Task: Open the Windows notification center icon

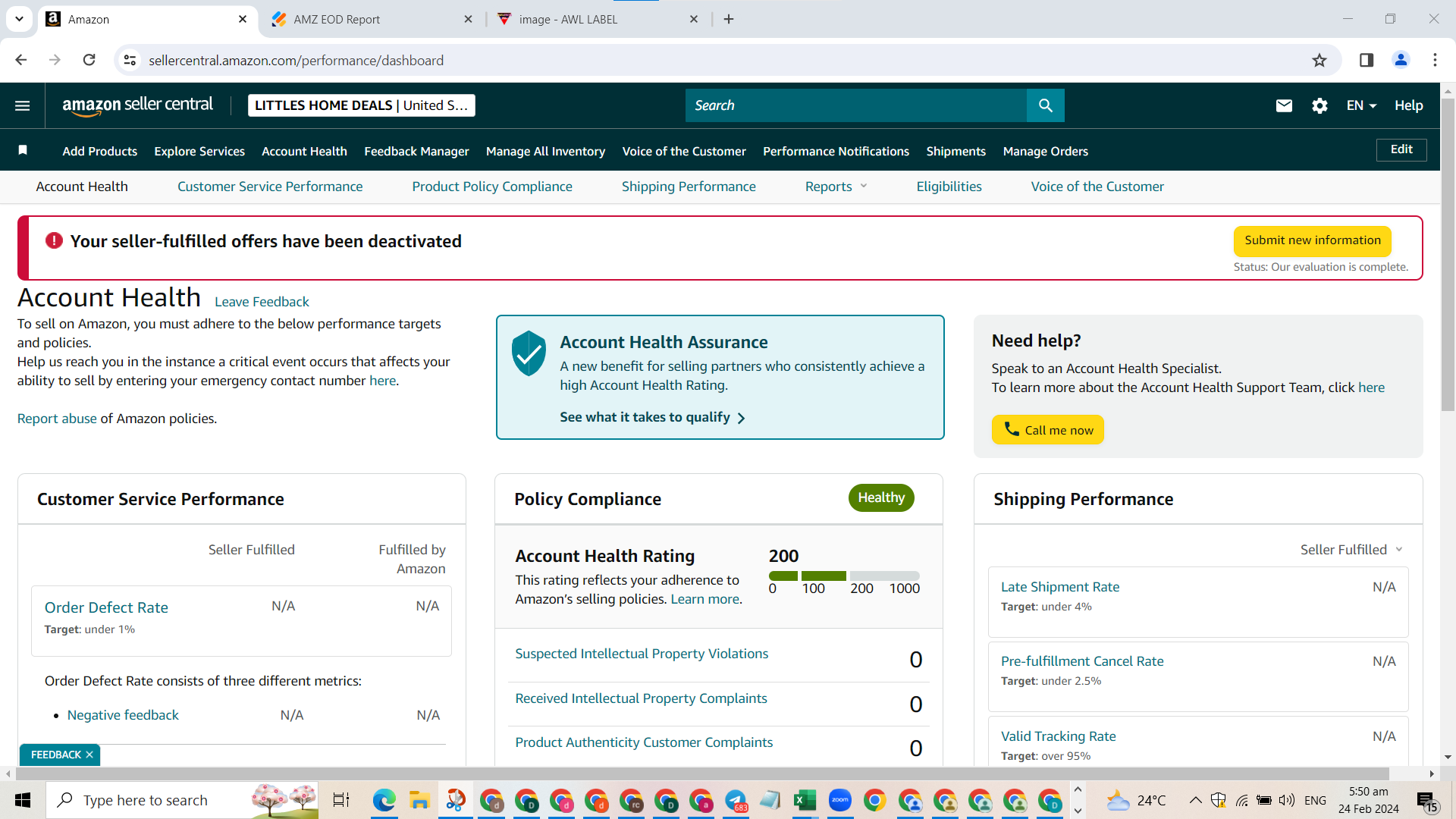Action: pyautogui.click(x=1427, y=800)
